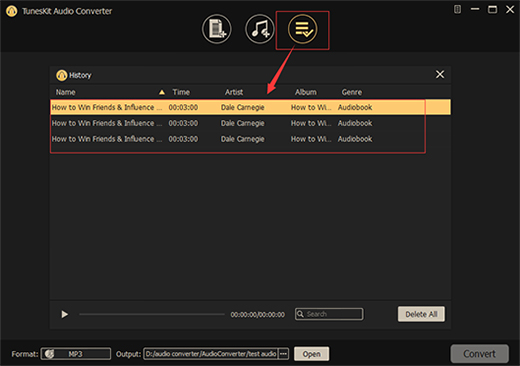Click the Name column sort arrow

pos(162,92)
